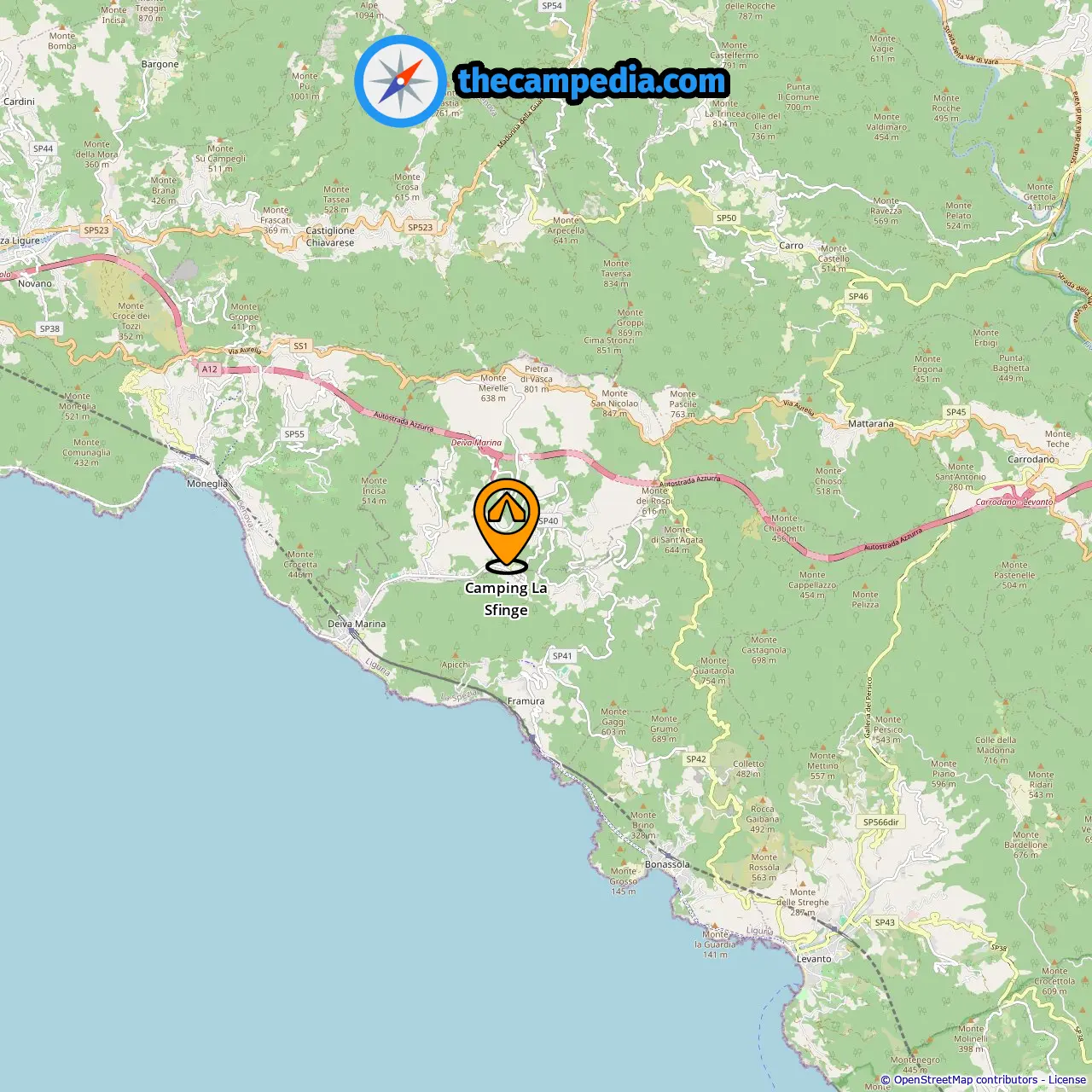Select the Levanto town label
This screenshot has width=1092, height=1092.
click(x=814, y=959)
